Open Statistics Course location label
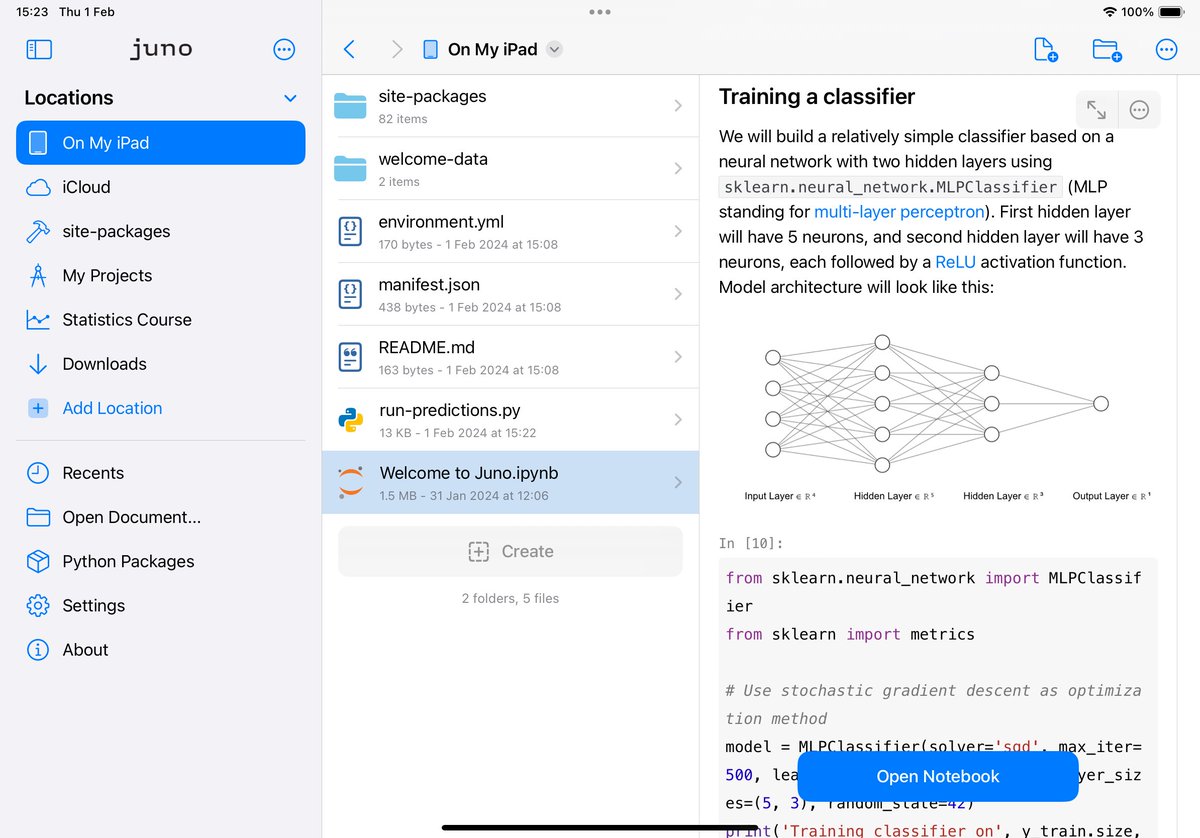 (127, 320)
